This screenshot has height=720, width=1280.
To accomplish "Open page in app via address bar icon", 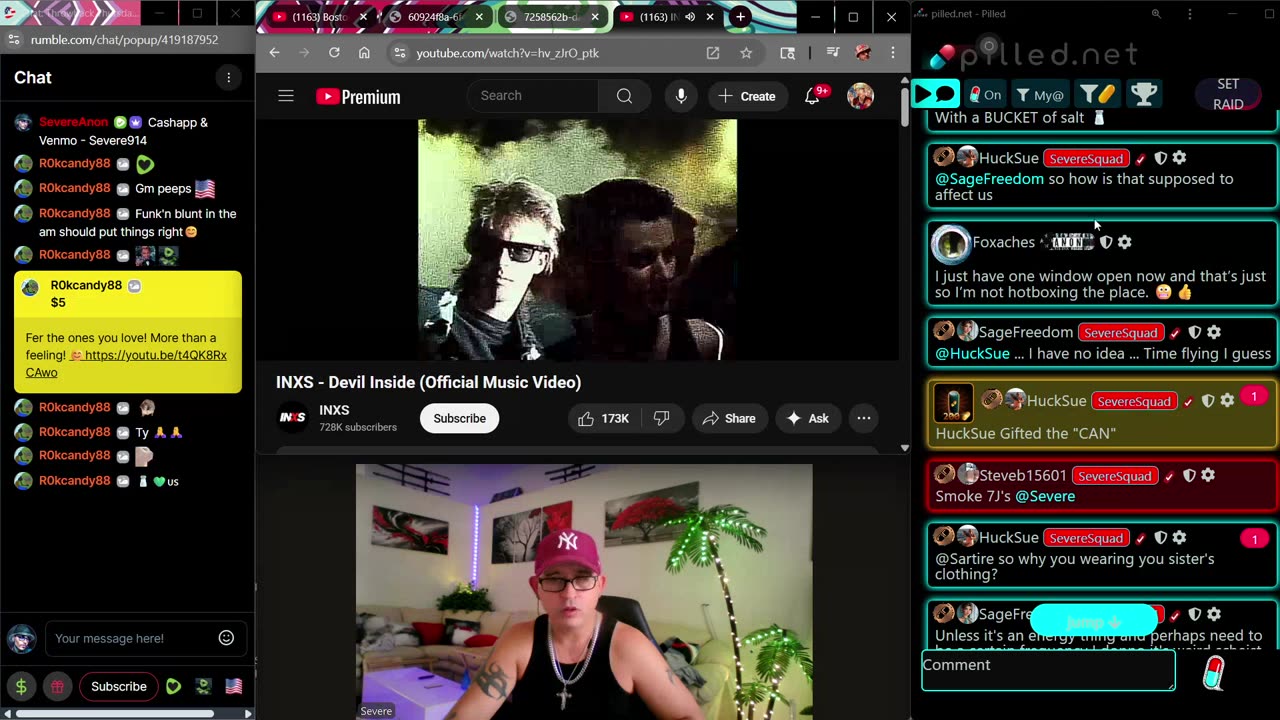I will [x=713, y=53].
